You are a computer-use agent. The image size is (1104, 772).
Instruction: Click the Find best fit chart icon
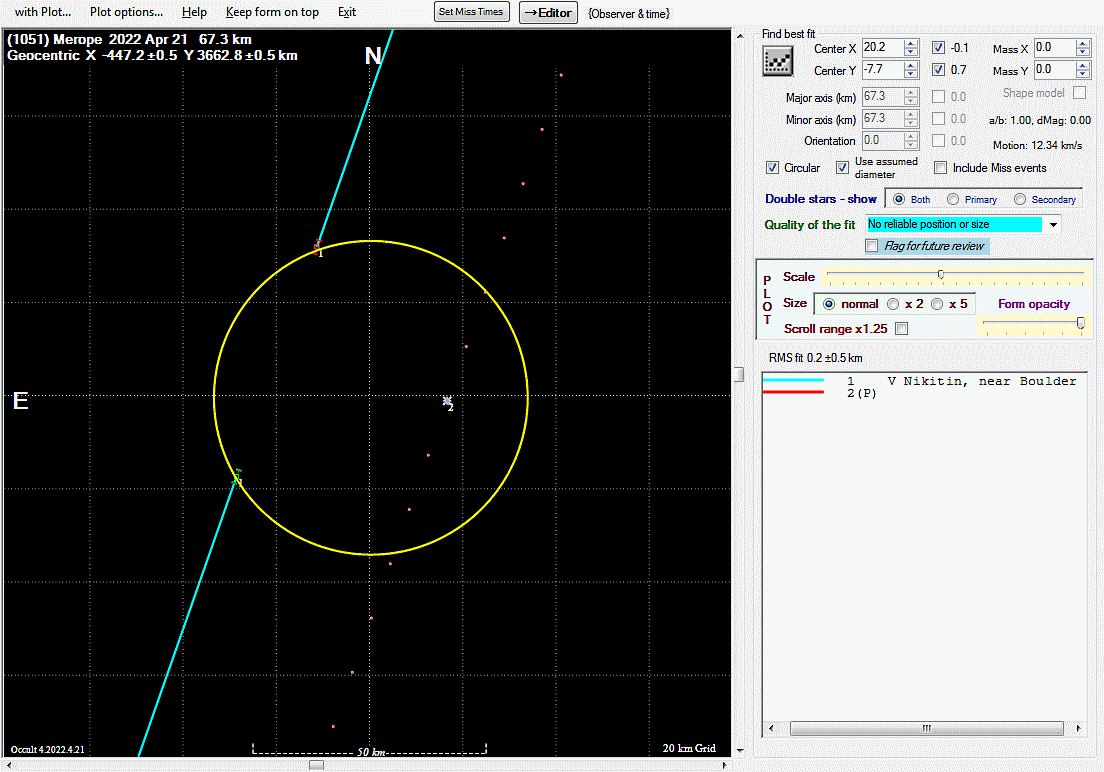click(778, 61)
